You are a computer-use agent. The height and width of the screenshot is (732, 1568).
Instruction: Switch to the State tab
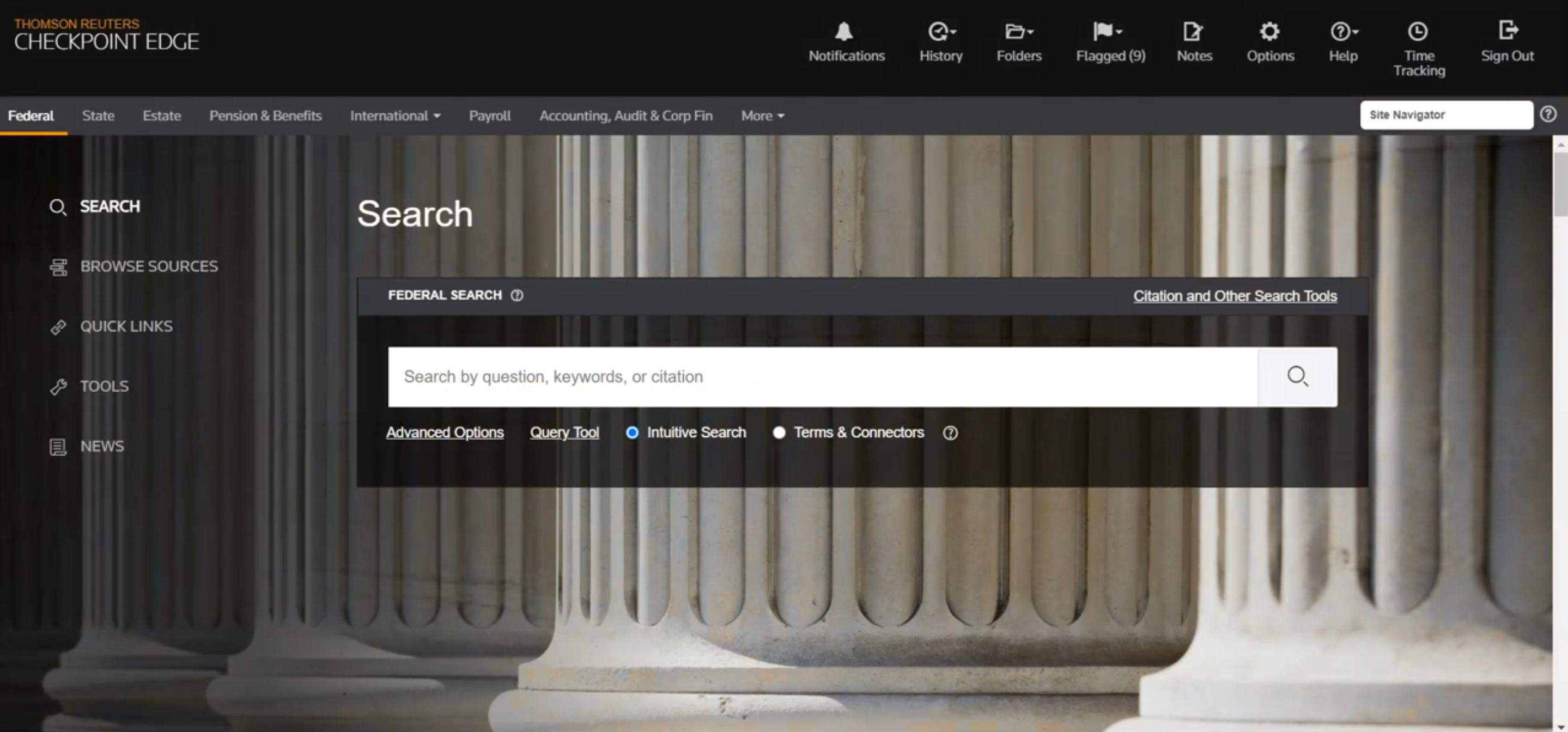(98, 115)
